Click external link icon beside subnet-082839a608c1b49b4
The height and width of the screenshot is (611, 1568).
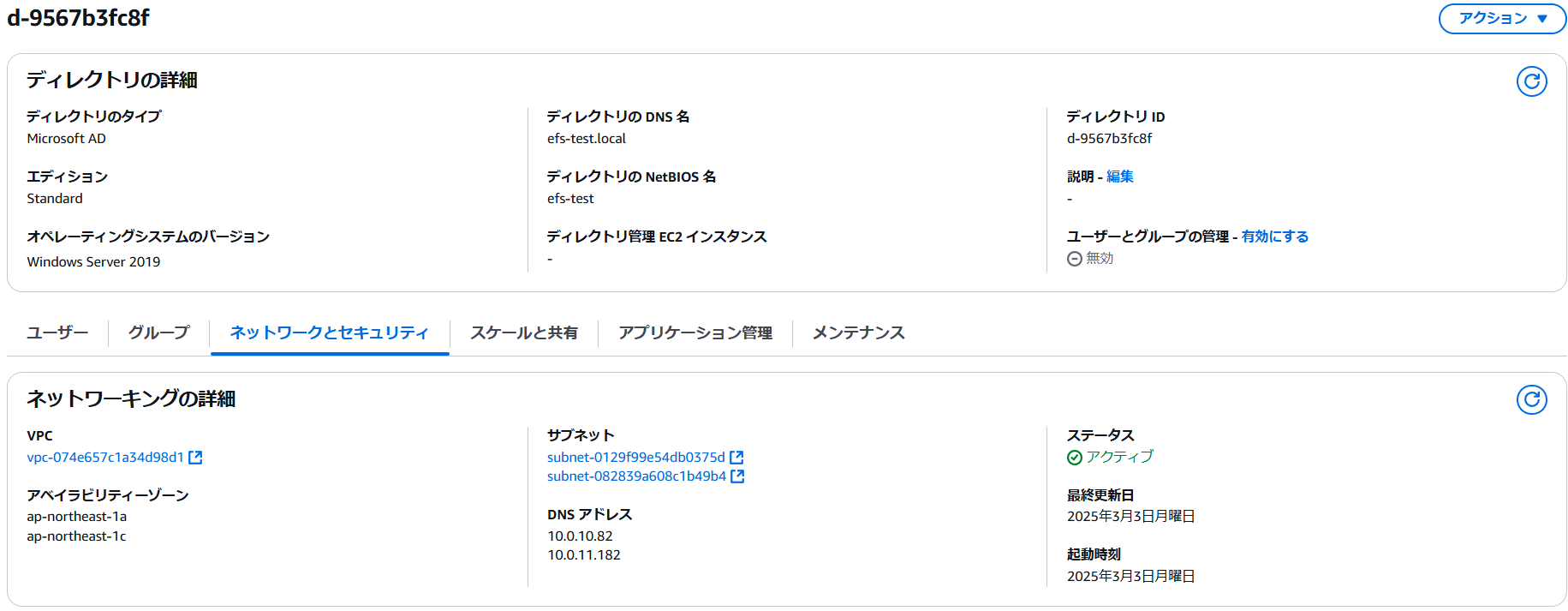click(x=737, y=476)
